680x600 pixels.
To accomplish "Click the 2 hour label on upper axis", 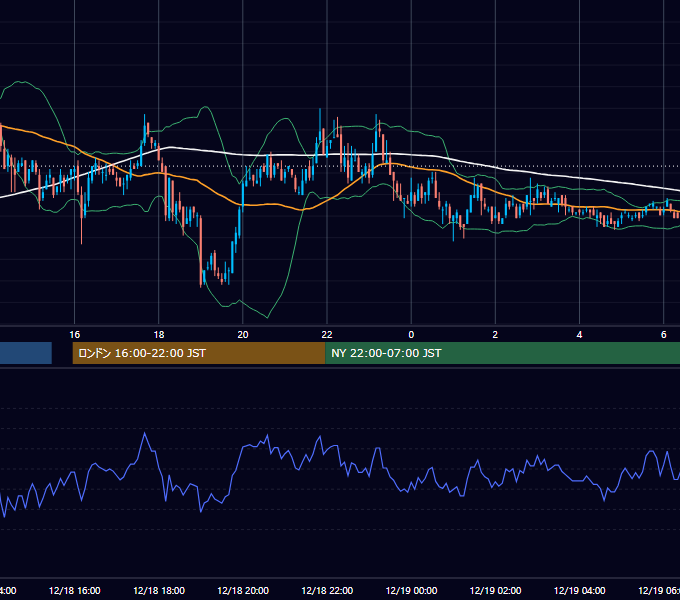I will [495, 334].
